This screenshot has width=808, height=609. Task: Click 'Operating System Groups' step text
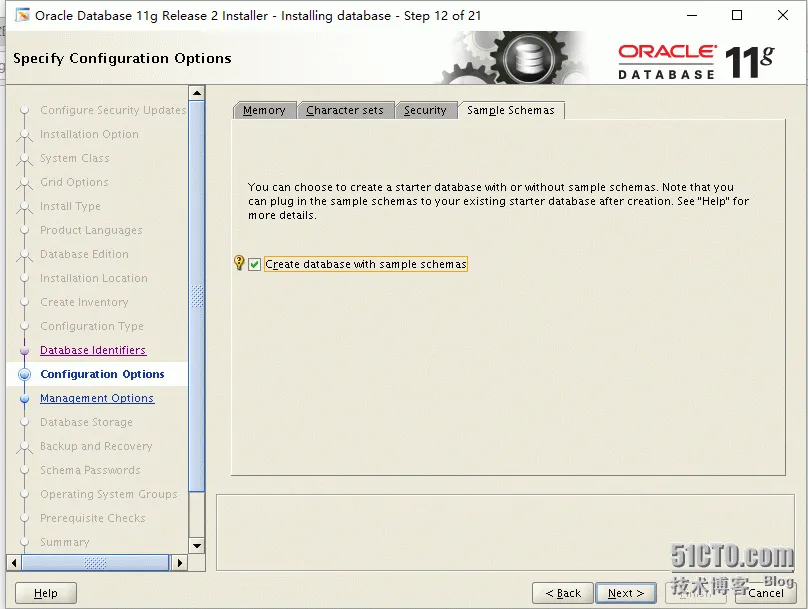(x=109, y=494)
